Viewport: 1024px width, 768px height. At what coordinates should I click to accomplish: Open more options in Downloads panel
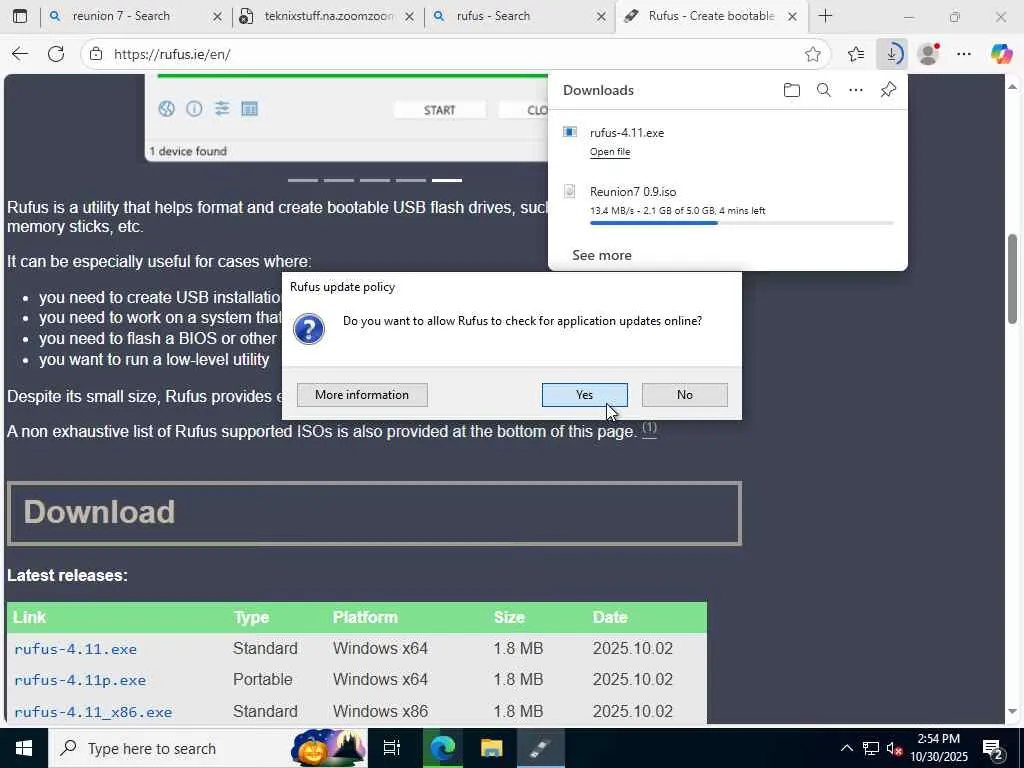856,90
